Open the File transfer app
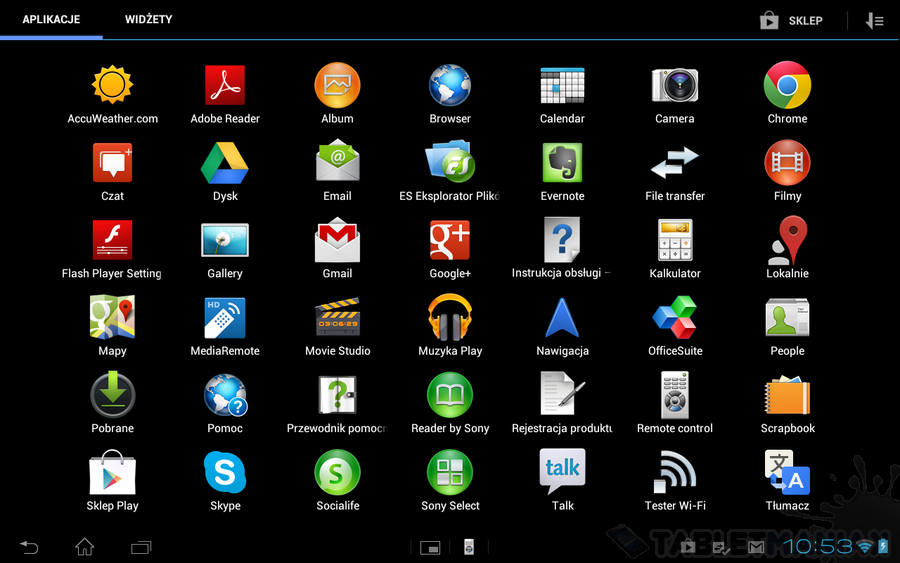900x563 pixels. (675, 162)
